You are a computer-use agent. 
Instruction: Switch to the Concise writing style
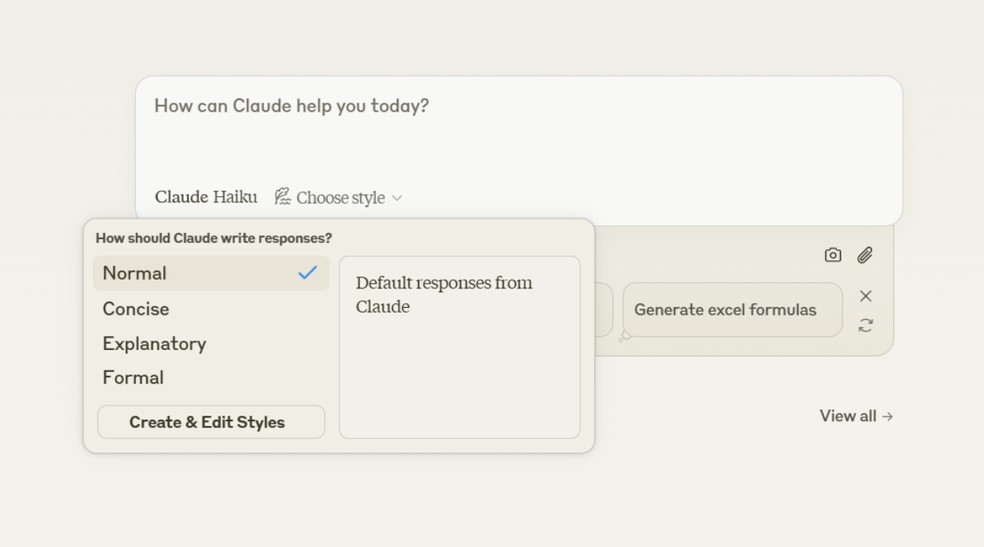(136, 309)
